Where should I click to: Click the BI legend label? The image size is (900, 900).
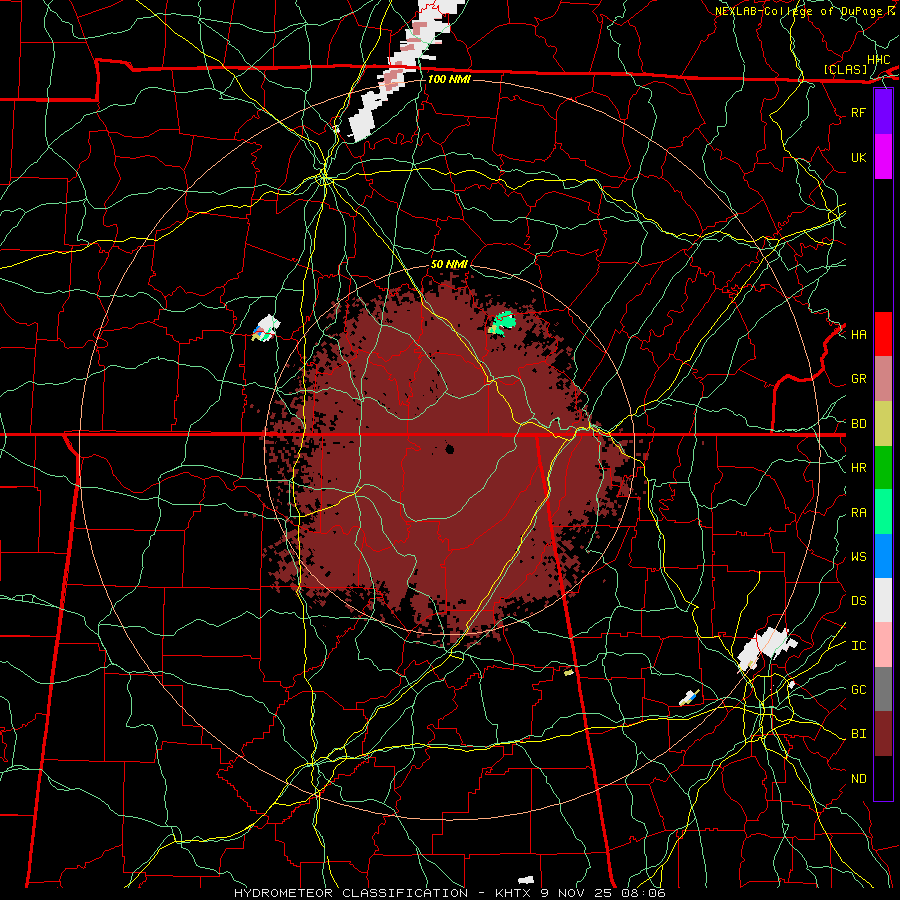pos(859,734)
